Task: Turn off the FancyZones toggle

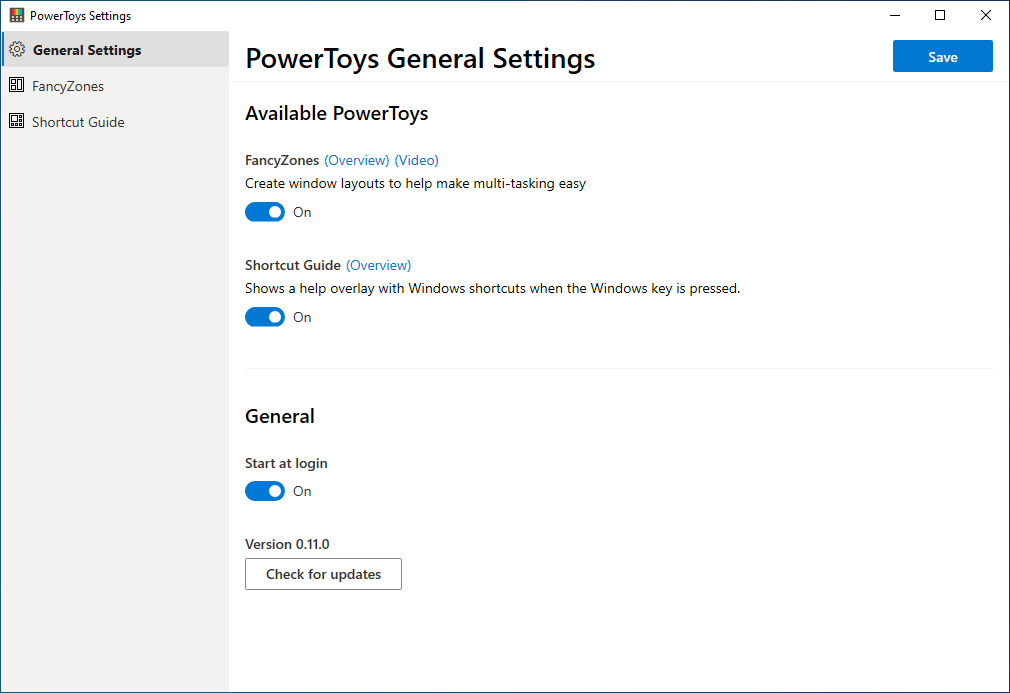Action: click(265, 212)
